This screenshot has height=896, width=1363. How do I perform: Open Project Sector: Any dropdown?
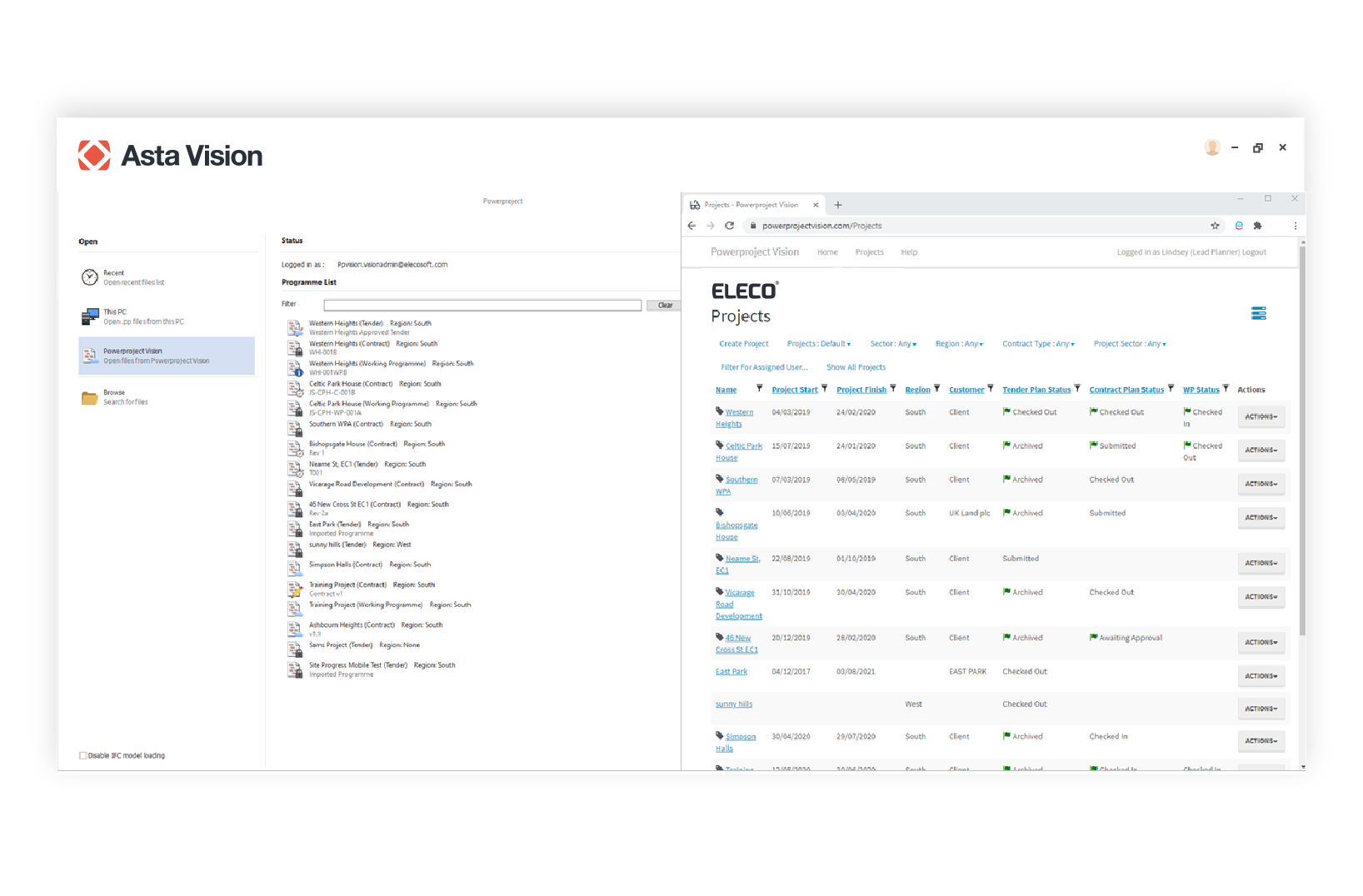(x=1131, y=344)
